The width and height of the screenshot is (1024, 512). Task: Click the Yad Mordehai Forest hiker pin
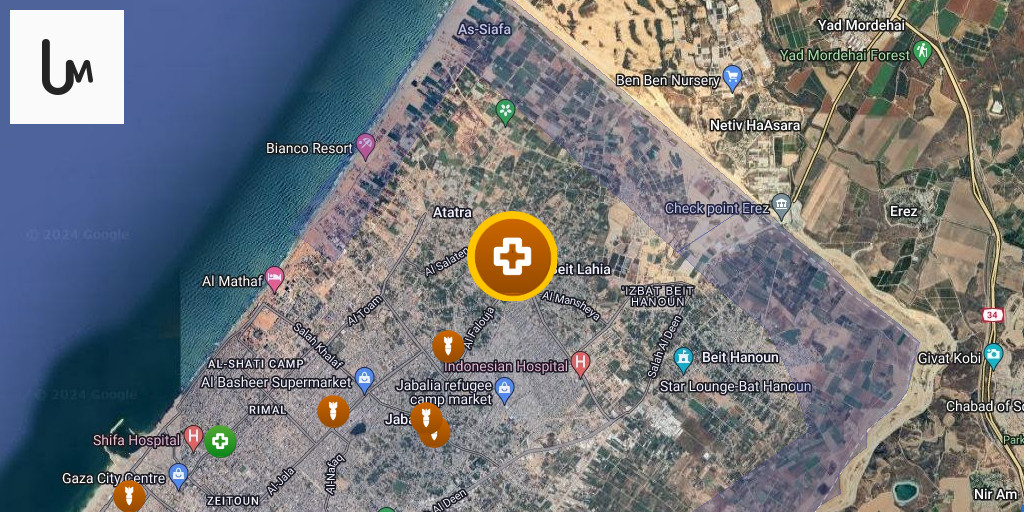pyautogui.click(x=921, y=52)
